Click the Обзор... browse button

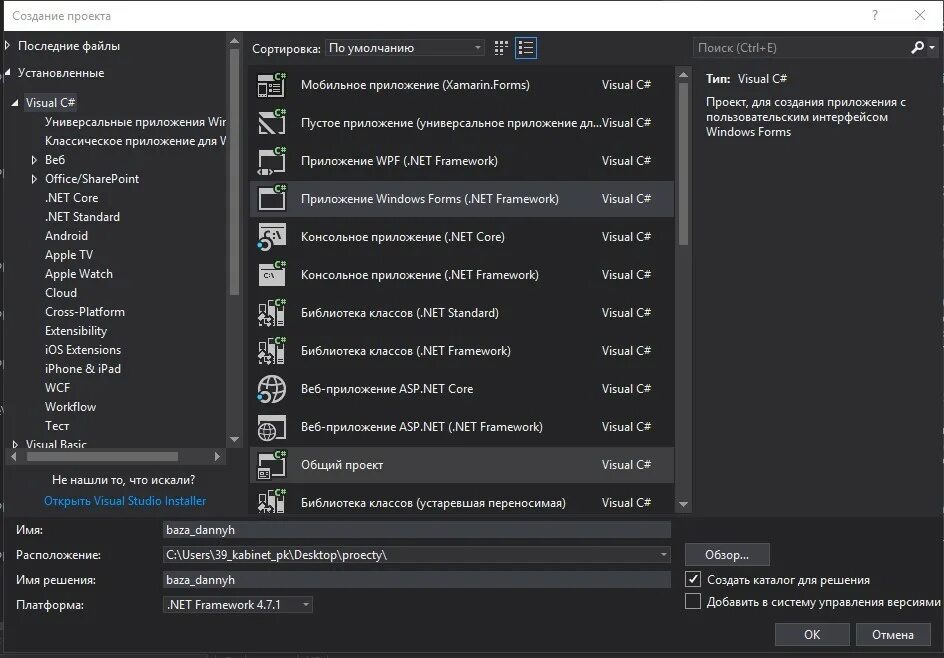coord(727,554)
